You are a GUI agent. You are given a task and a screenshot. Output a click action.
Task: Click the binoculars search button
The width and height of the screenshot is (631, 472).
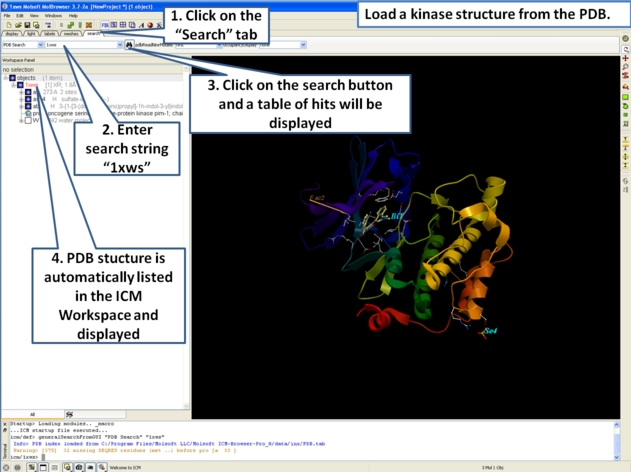tap(130, 45)
